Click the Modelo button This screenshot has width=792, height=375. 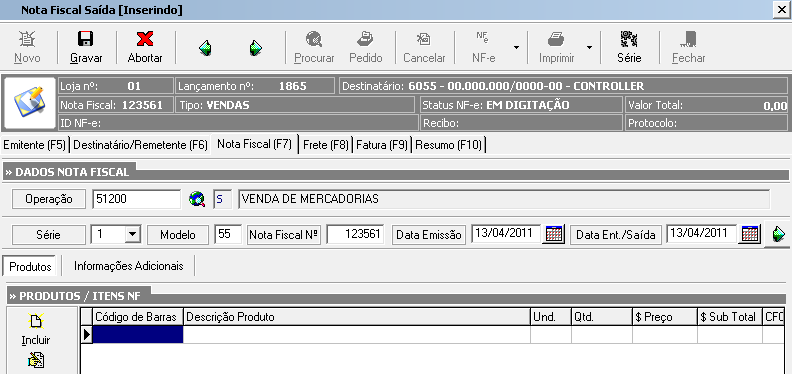(178, 235)
